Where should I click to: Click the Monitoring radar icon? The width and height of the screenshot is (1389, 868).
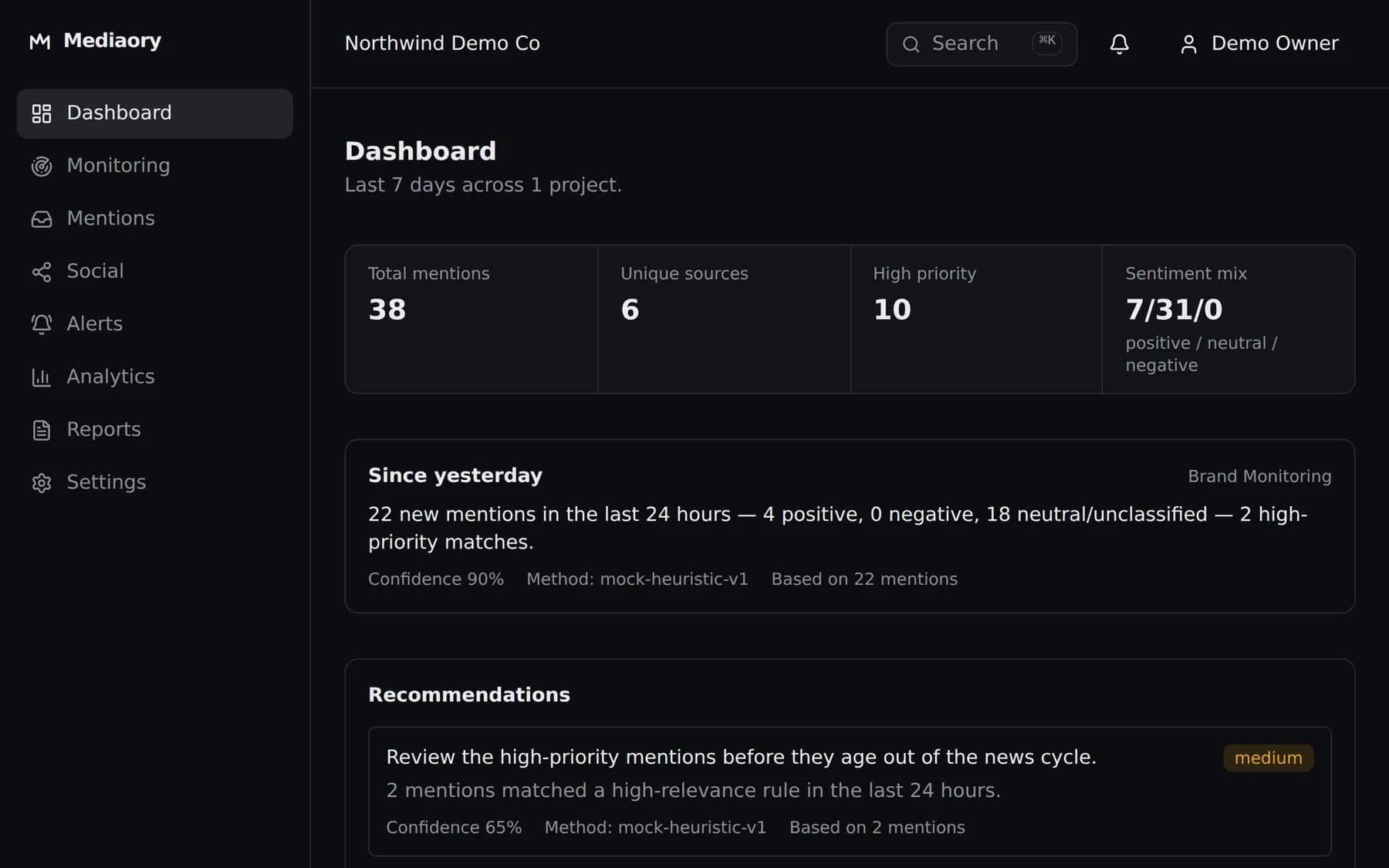pos(42,167)
